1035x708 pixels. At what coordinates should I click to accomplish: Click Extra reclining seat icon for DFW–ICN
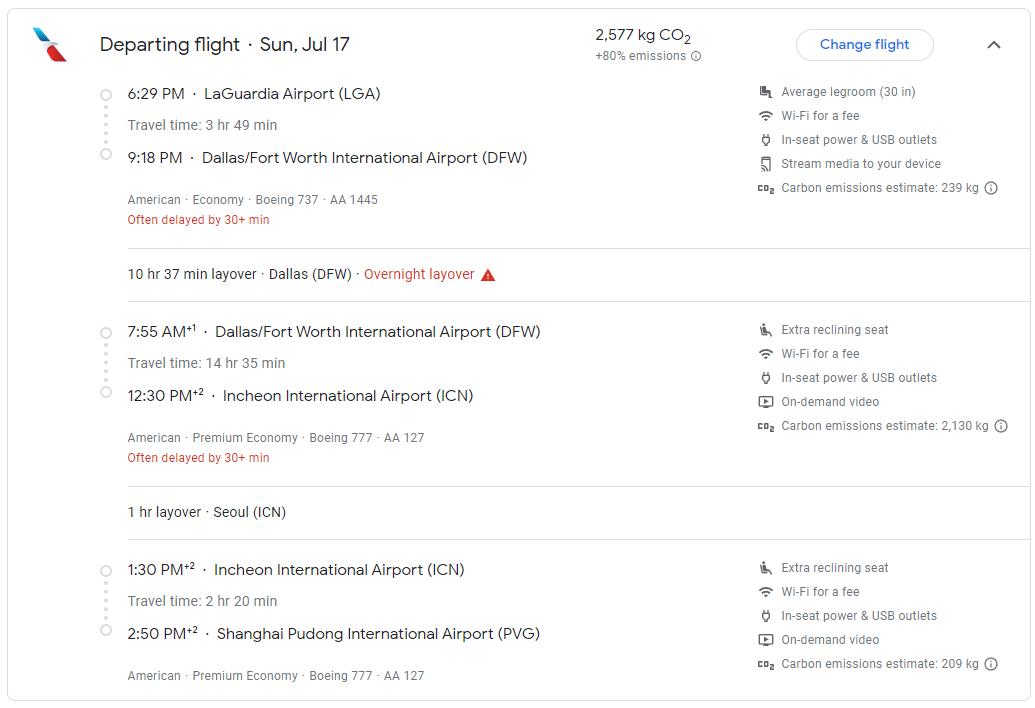[x=766, y=330]
